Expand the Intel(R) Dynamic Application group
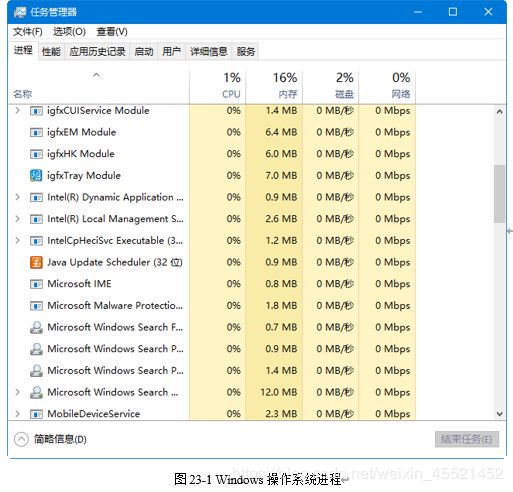Viewport: 513px width, 492px height. (x=18, y=197)
